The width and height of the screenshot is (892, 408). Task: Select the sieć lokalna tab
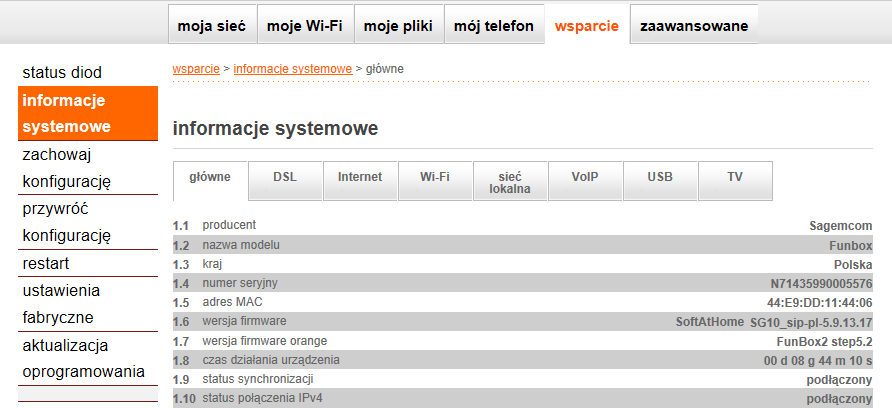[510, 182]
